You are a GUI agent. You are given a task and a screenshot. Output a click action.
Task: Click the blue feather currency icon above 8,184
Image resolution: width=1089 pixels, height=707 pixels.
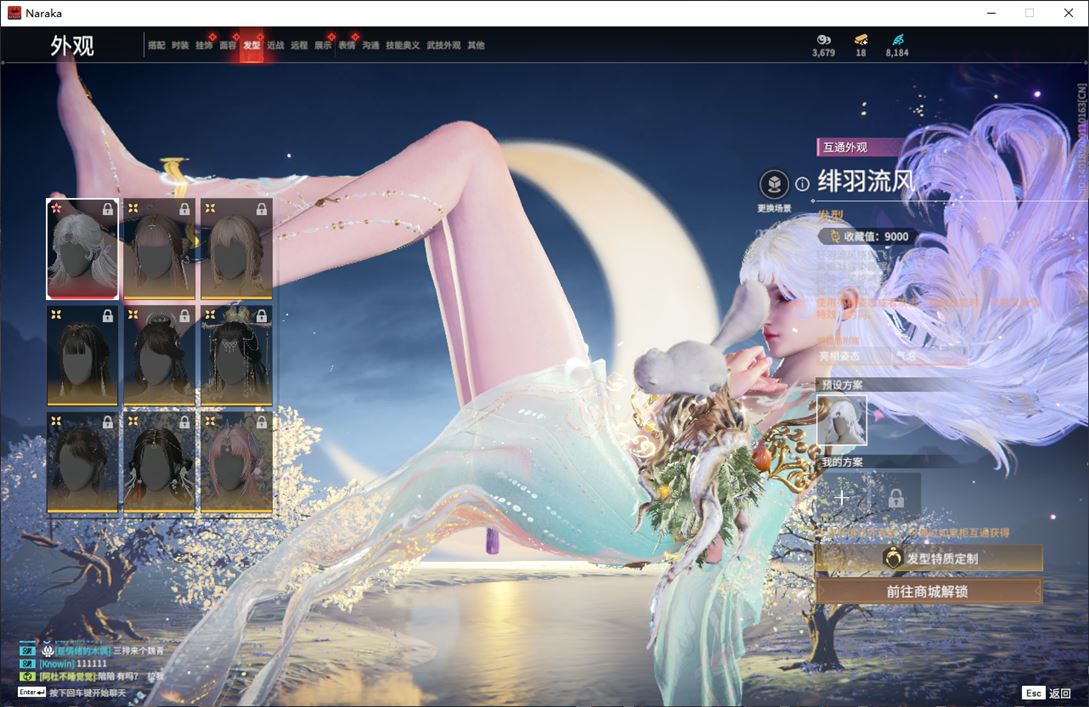point(897,40)
